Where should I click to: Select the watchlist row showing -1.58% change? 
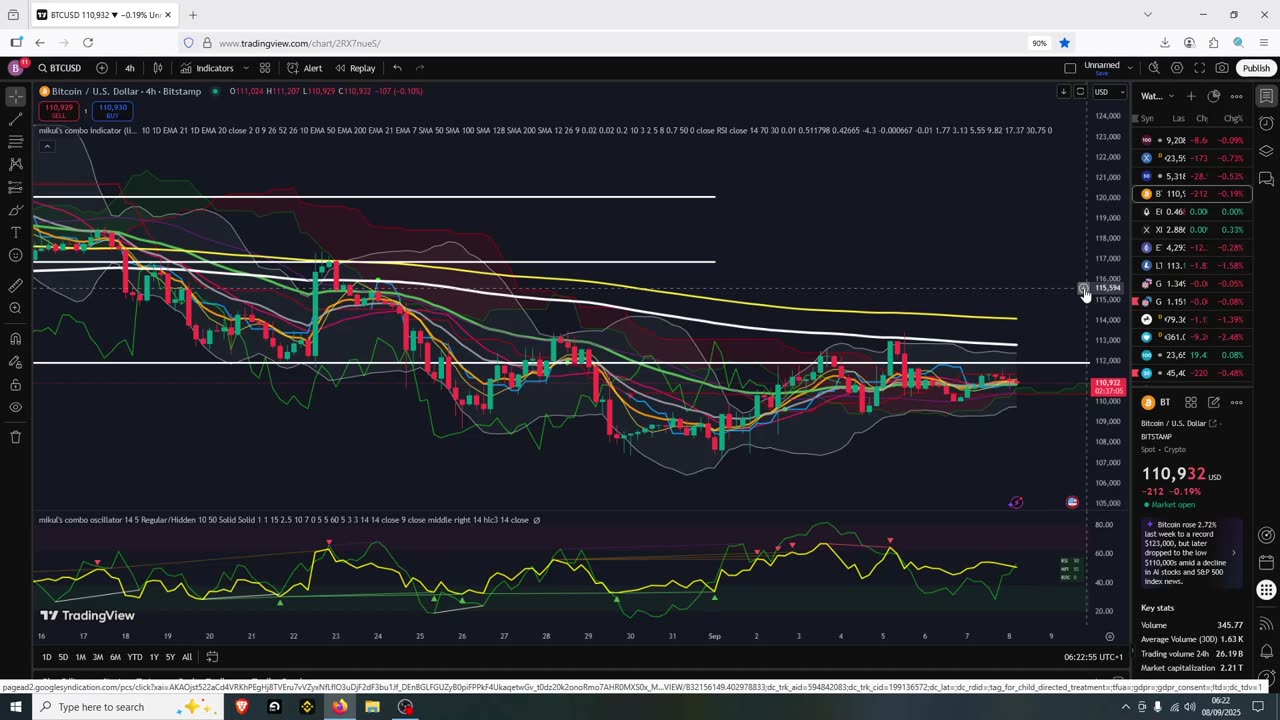coord(1192,266)
